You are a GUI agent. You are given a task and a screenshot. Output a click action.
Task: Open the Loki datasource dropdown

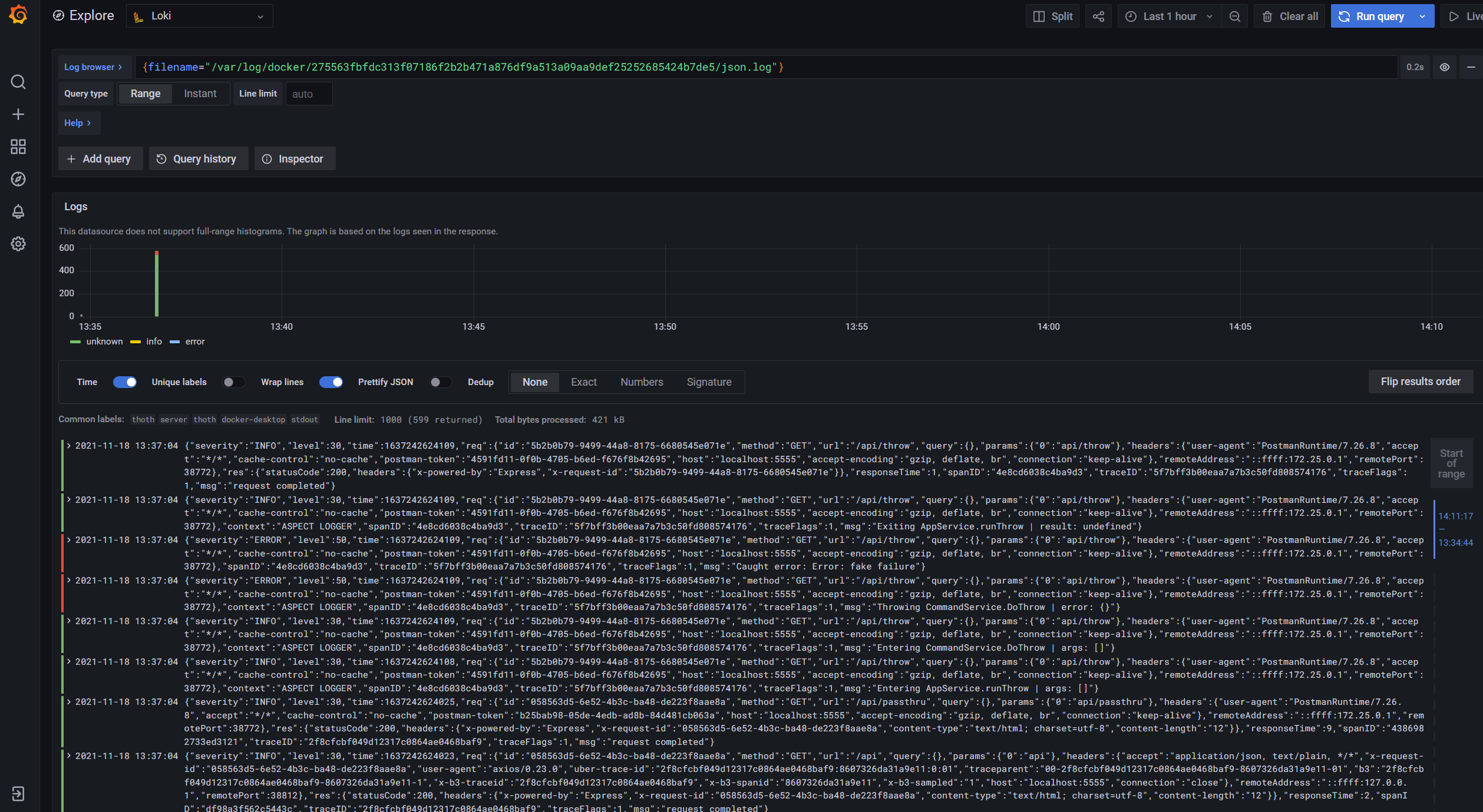[199, 16]
